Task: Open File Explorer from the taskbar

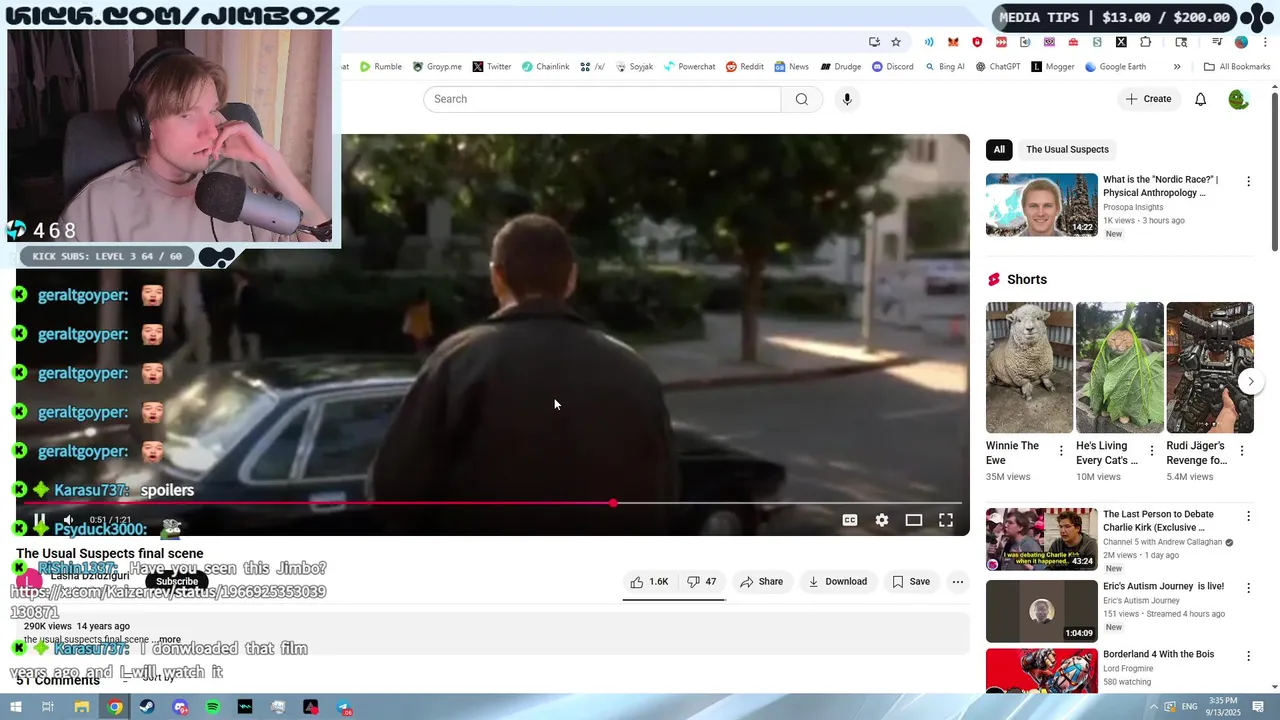Action: [82, 707]
